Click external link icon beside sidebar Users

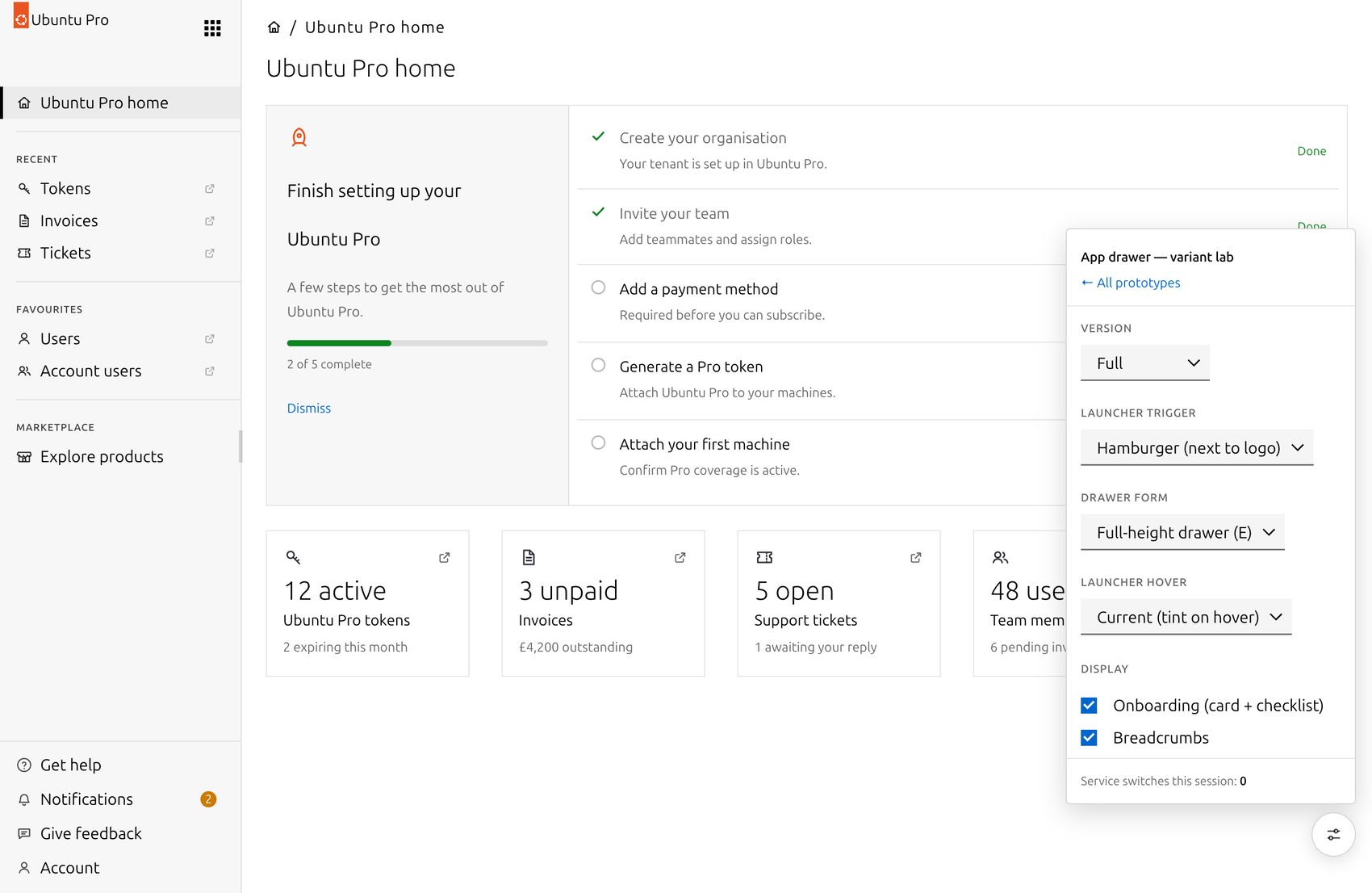(x=210, y=338)
